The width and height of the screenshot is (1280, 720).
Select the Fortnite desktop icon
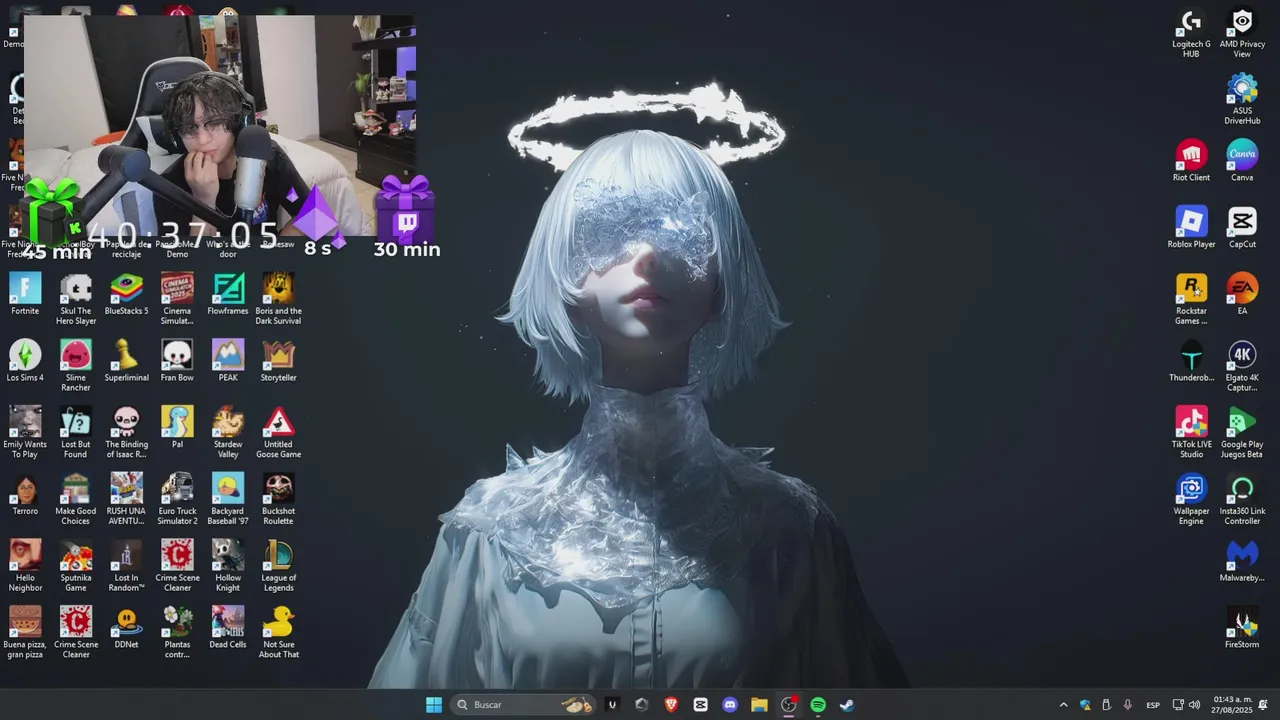(x=25, y=294)
